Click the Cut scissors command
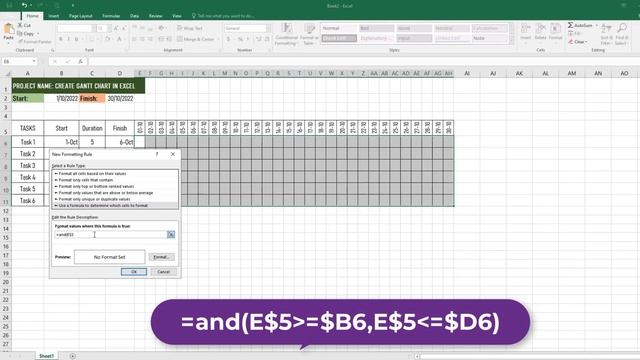The height and width of the screenshot is (360, 640). [24, 25]
